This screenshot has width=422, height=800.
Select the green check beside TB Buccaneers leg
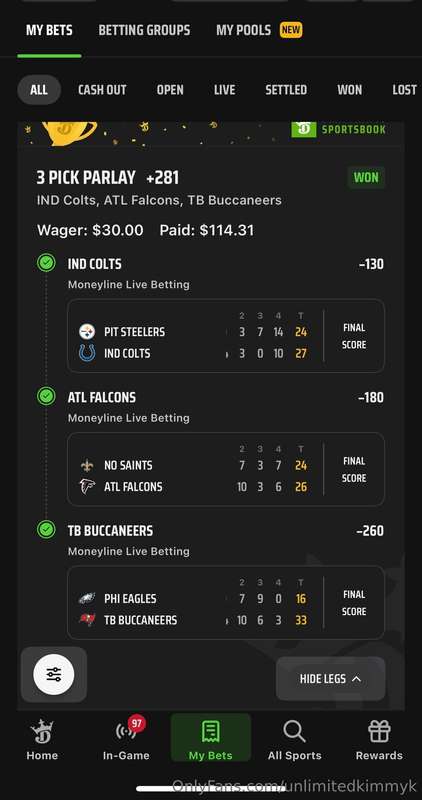point(46,530)
